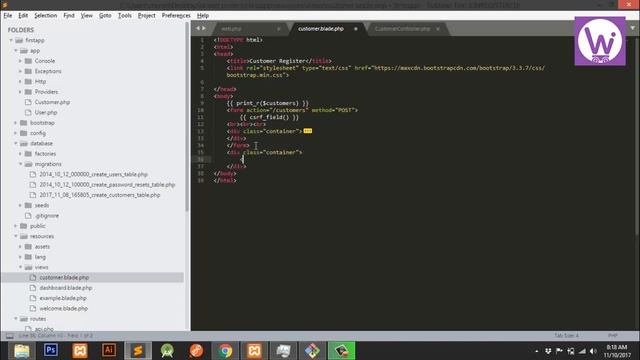The image size is (640, 360).
Task: Open the clock showing 8:18 AM
Action: (x=616, y=351)
